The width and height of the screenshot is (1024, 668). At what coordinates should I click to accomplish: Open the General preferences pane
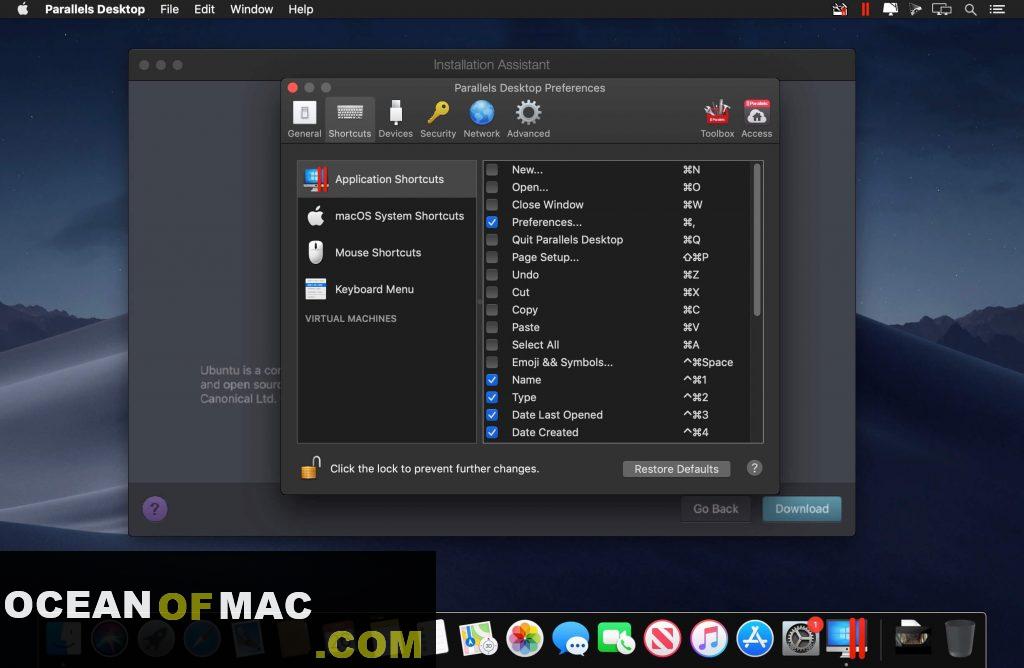(x=304, y=119)
